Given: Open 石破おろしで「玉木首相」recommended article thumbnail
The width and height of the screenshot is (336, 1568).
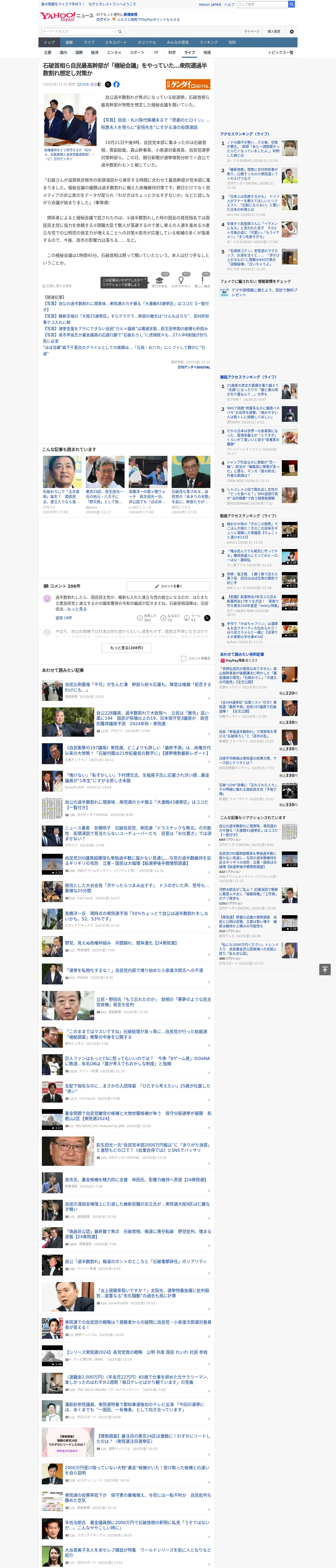Looking at the screenshot, I should click(62, 472).
